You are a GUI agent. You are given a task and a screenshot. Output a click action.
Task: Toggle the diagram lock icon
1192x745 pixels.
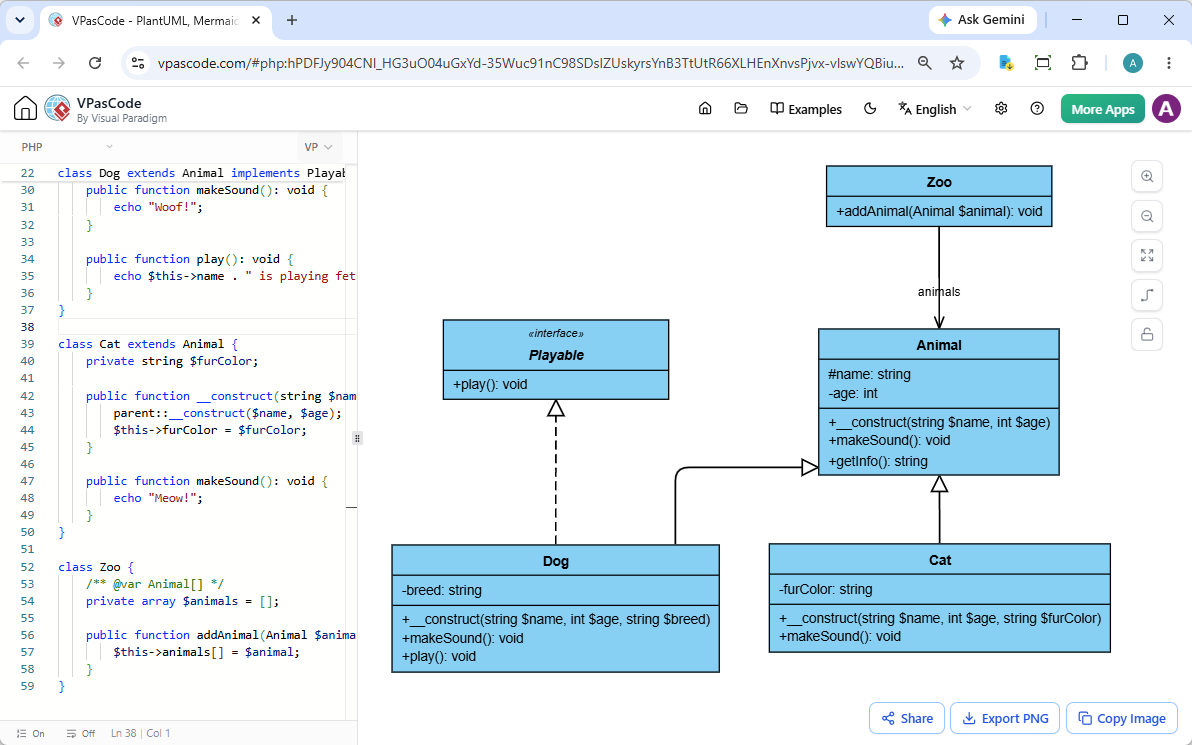pyautogui.click(x=1147, y=334)
